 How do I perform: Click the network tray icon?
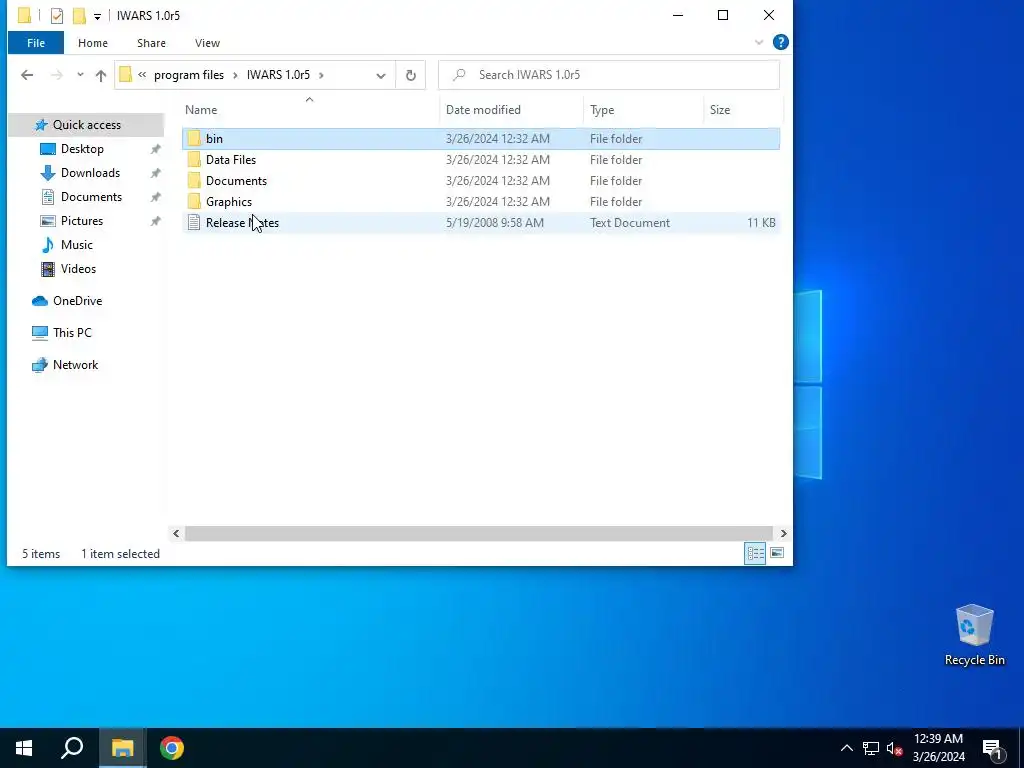click(871, 748)
